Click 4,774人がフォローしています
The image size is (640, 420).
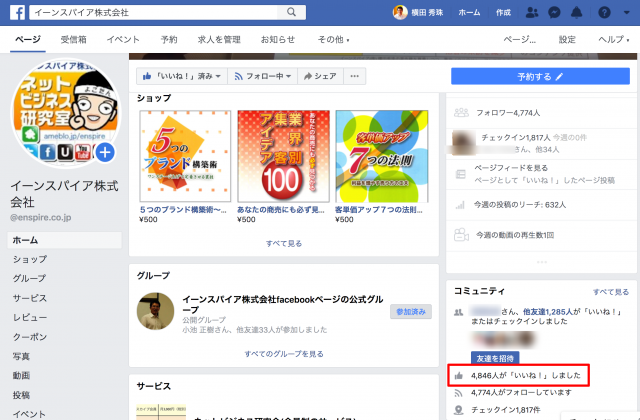[521, 393]
